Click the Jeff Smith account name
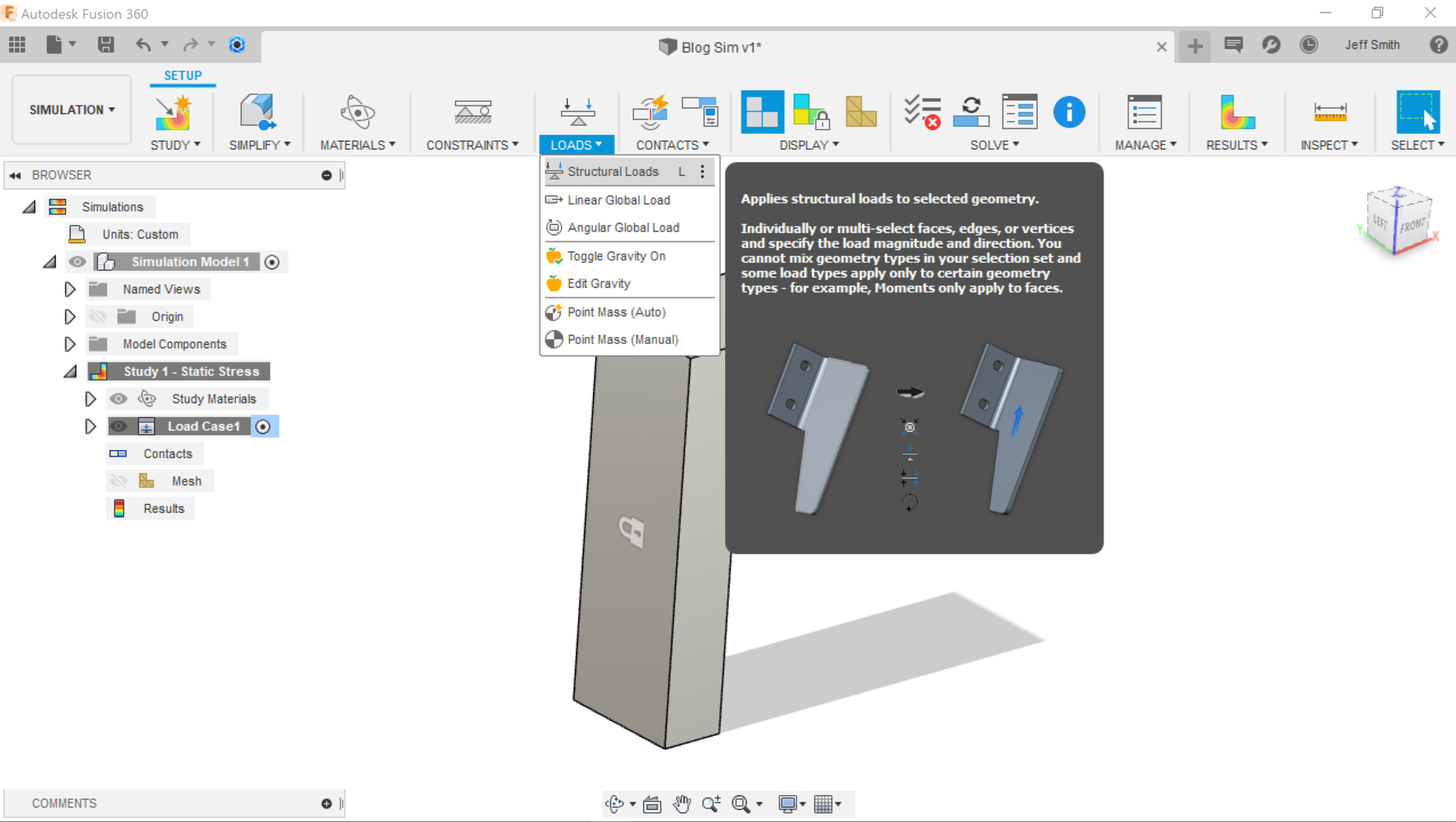 point(1371,45)
